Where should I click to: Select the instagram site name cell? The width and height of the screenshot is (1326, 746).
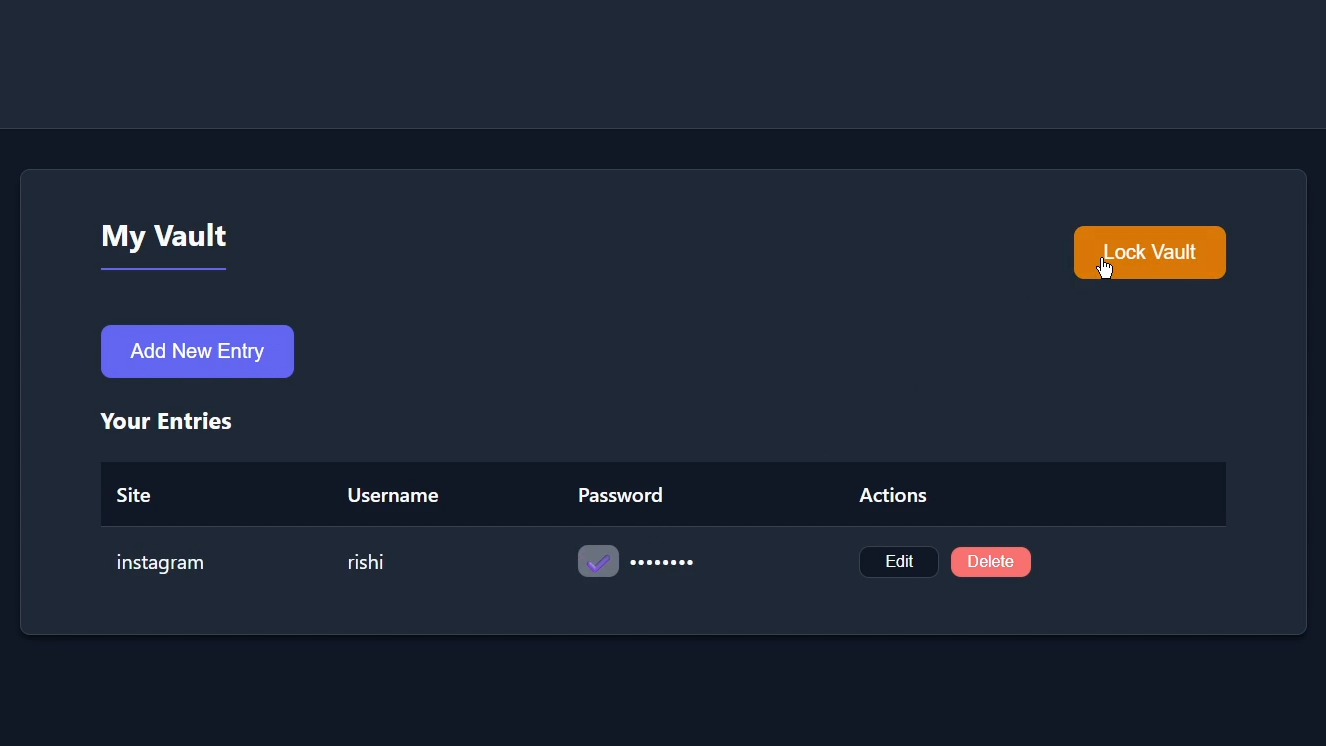tap(160, 563)
